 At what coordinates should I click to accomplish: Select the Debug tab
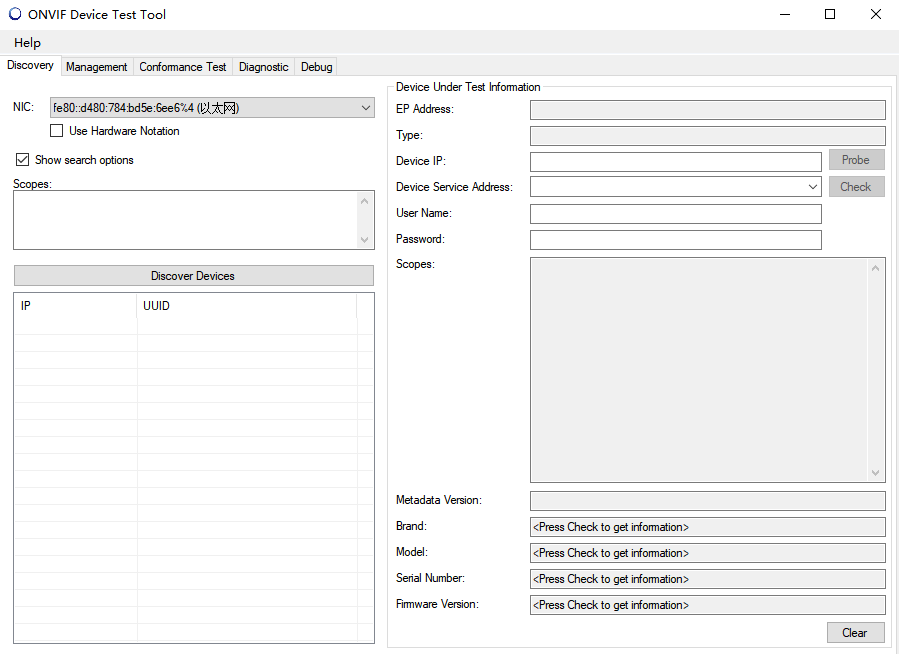[x=317, y=67]
